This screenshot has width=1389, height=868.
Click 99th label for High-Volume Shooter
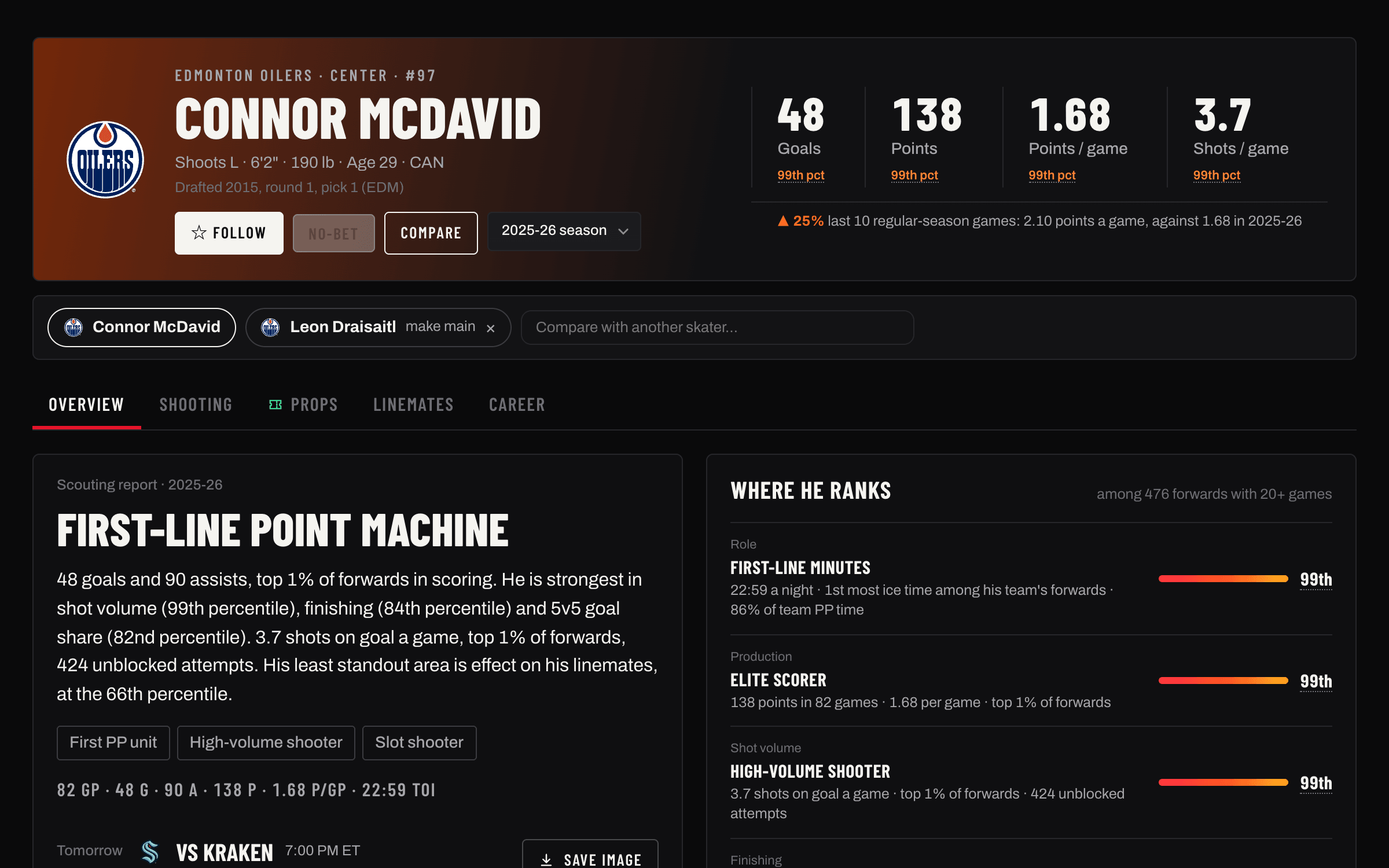coord(1316,784)
